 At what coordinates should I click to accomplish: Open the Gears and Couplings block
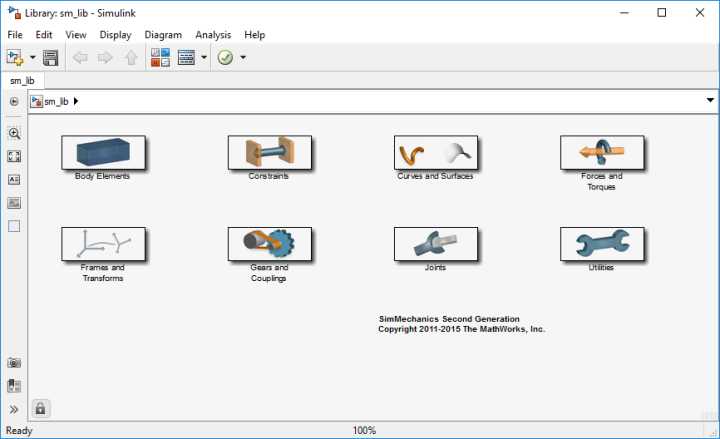point(270,244)
